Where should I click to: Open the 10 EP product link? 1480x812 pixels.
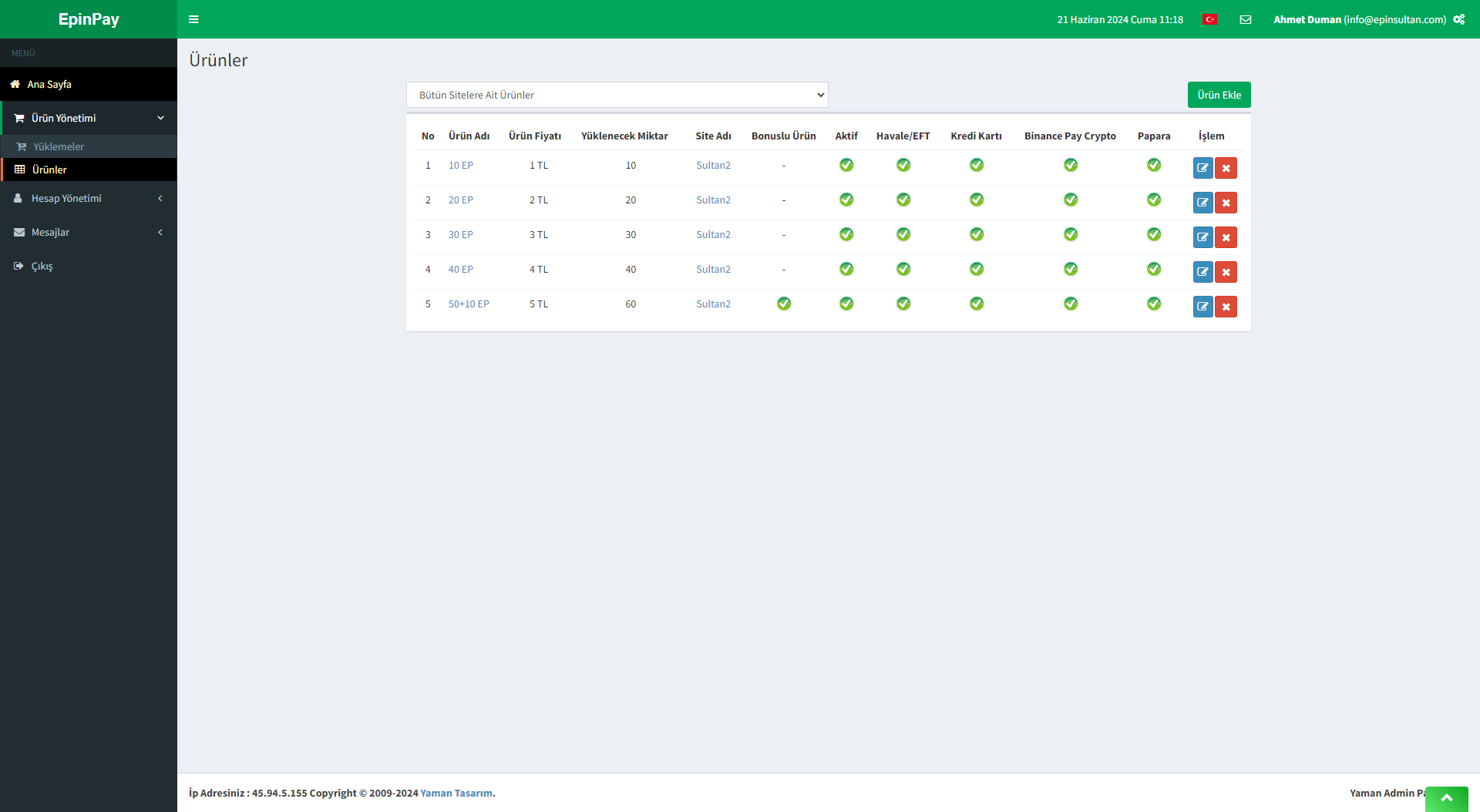[461, 165]
